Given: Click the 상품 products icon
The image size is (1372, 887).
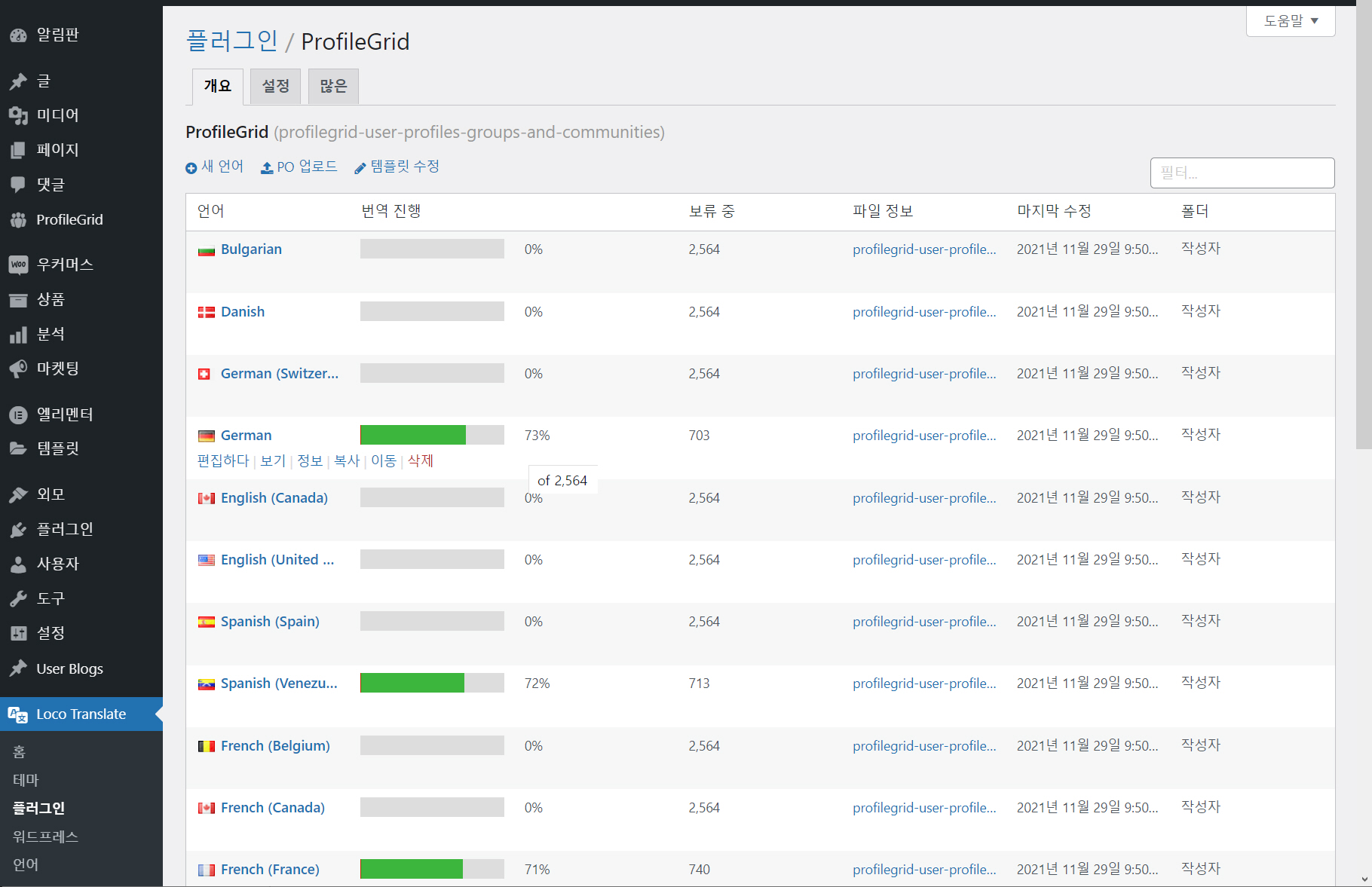Looking at the screenshot, I should [18, 299].
